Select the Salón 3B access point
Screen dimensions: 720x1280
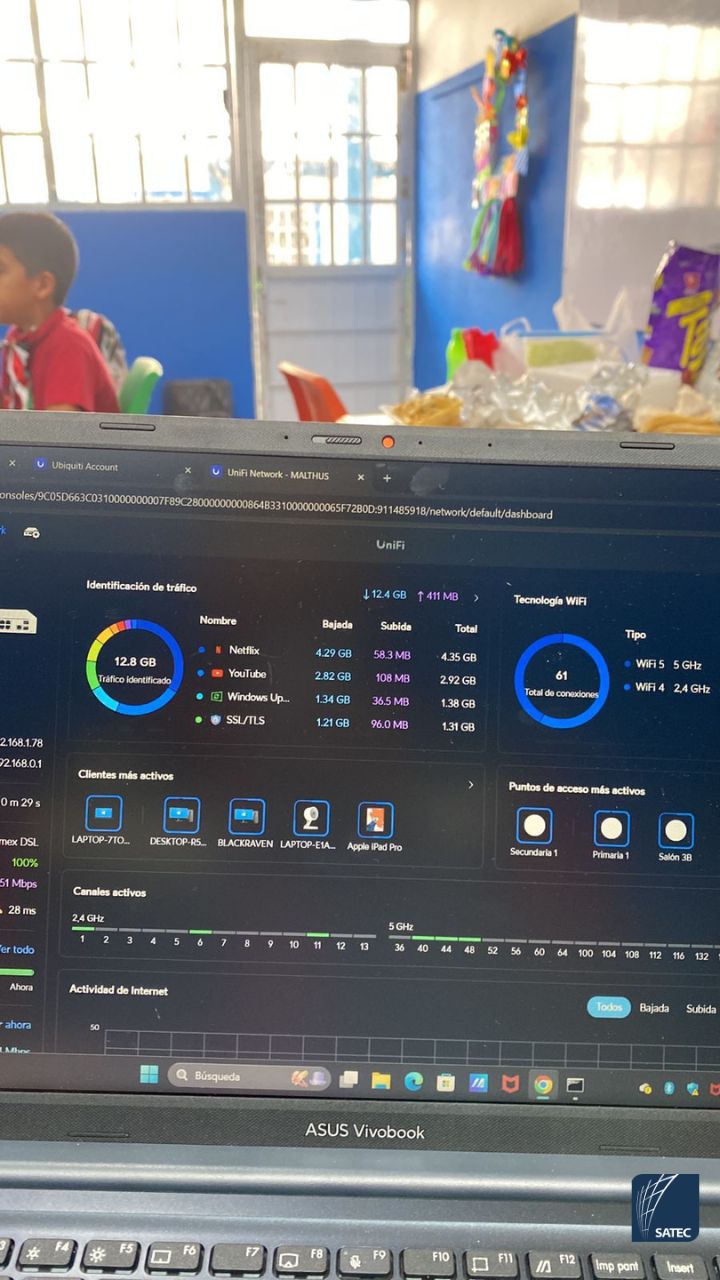pos(676,830)
